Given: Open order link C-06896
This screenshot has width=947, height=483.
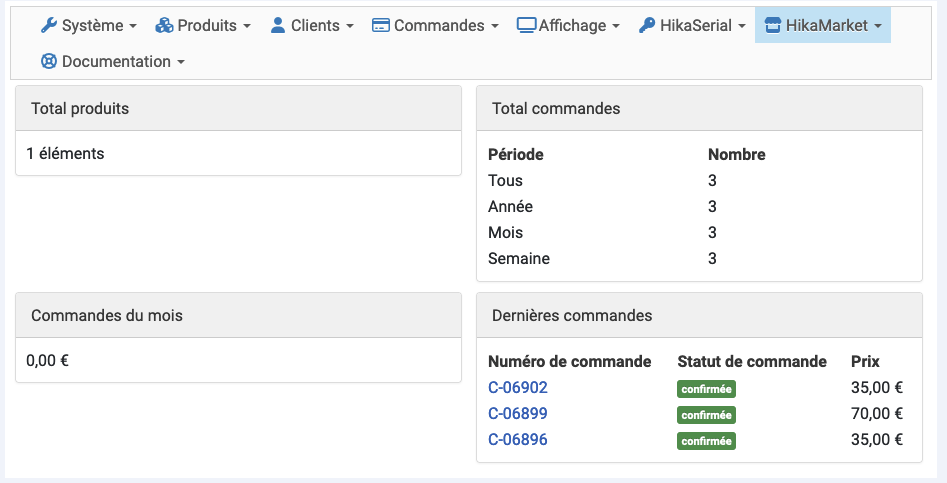Looking at the screenshot, I should [518, 440].
